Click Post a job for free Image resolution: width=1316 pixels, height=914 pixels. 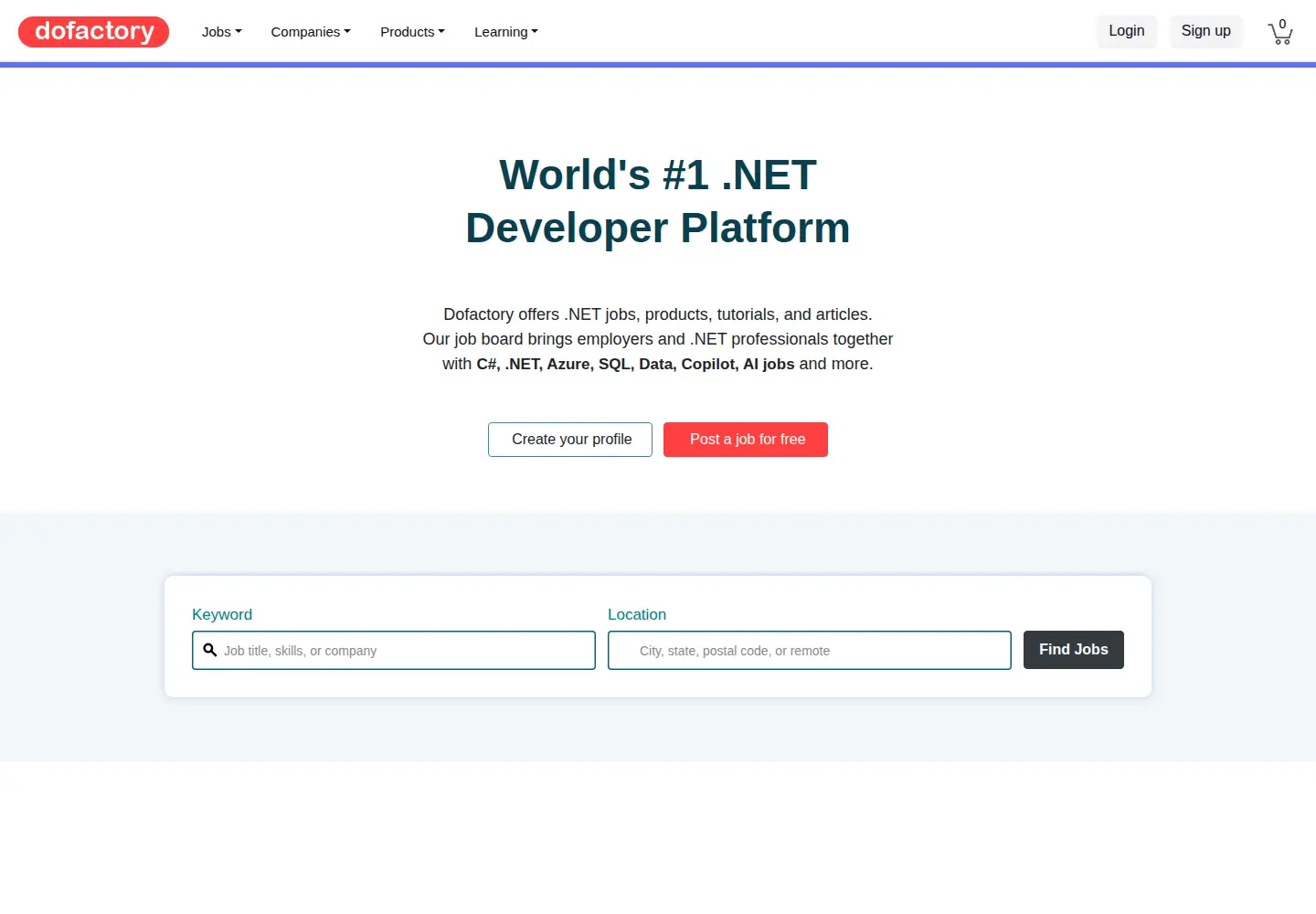746,440
